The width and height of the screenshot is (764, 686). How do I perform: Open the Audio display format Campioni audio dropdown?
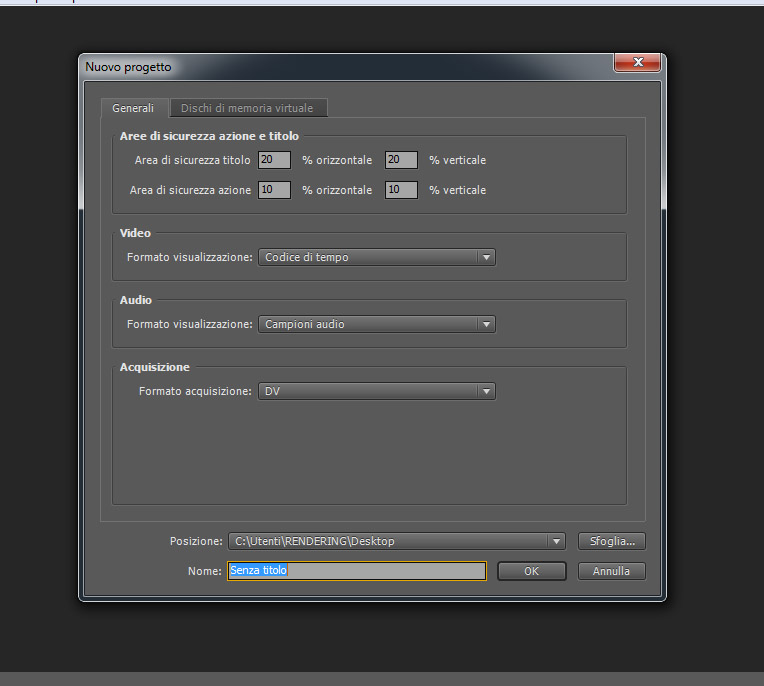coord(377,324)
